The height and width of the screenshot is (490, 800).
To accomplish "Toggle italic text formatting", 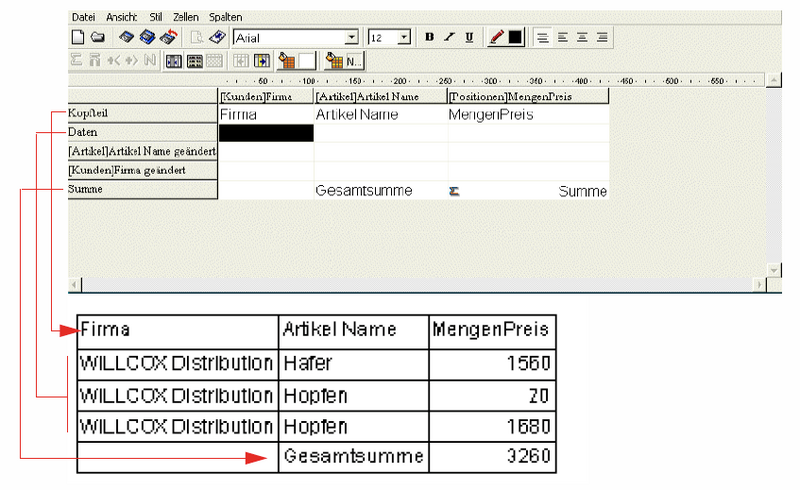I will (x=449, y=37).
